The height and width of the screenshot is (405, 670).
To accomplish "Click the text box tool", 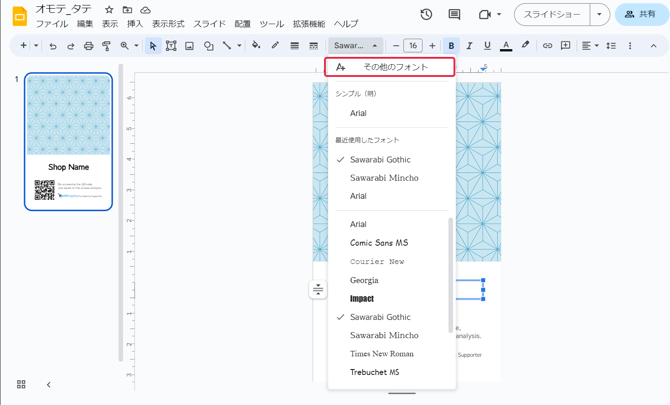I will (171, 46).
